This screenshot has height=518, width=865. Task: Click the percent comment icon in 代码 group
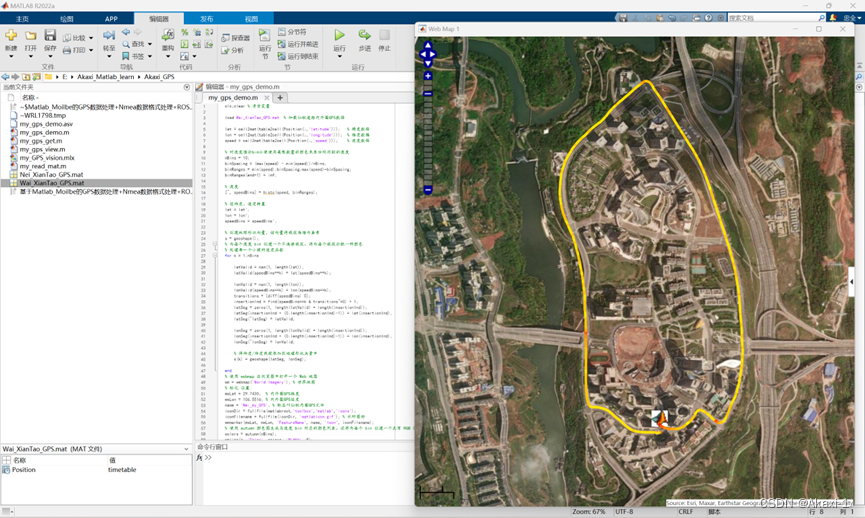(x=184, y=32)
